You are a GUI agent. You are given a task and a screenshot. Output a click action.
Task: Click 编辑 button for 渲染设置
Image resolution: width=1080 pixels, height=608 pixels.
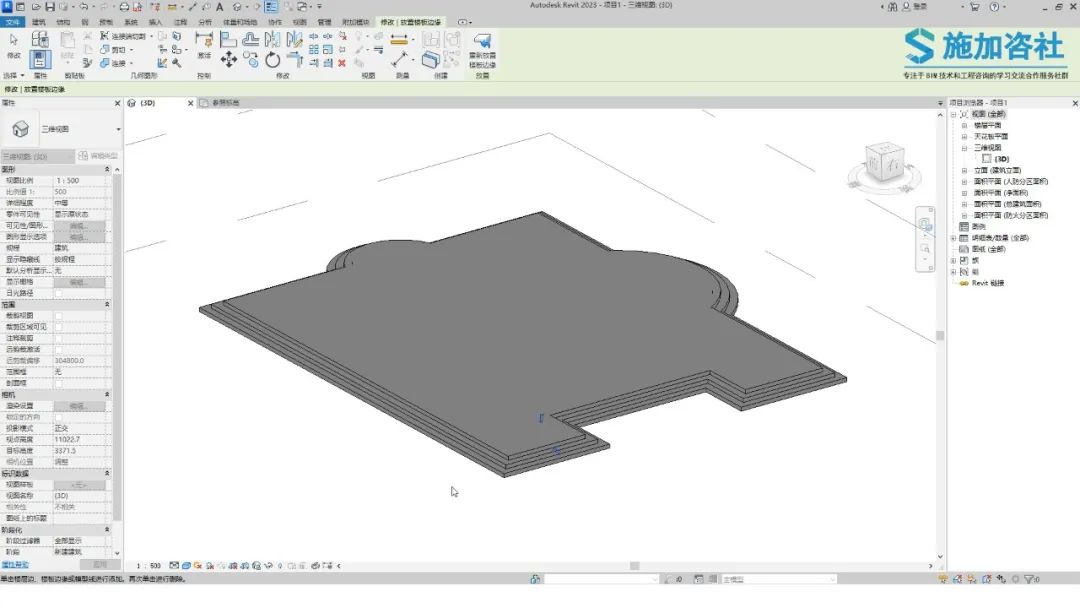tap(80, 406)
